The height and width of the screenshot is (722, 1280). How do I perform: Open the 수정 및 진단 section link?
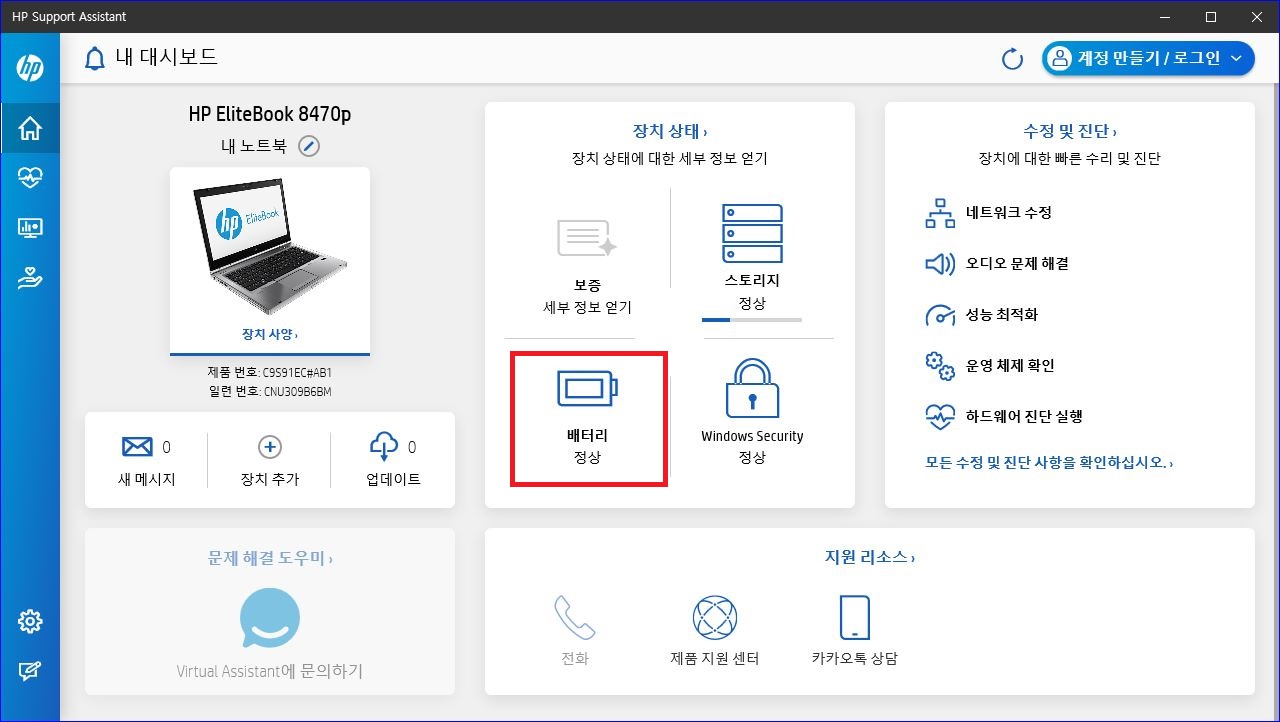click(x=1070, y=131)
